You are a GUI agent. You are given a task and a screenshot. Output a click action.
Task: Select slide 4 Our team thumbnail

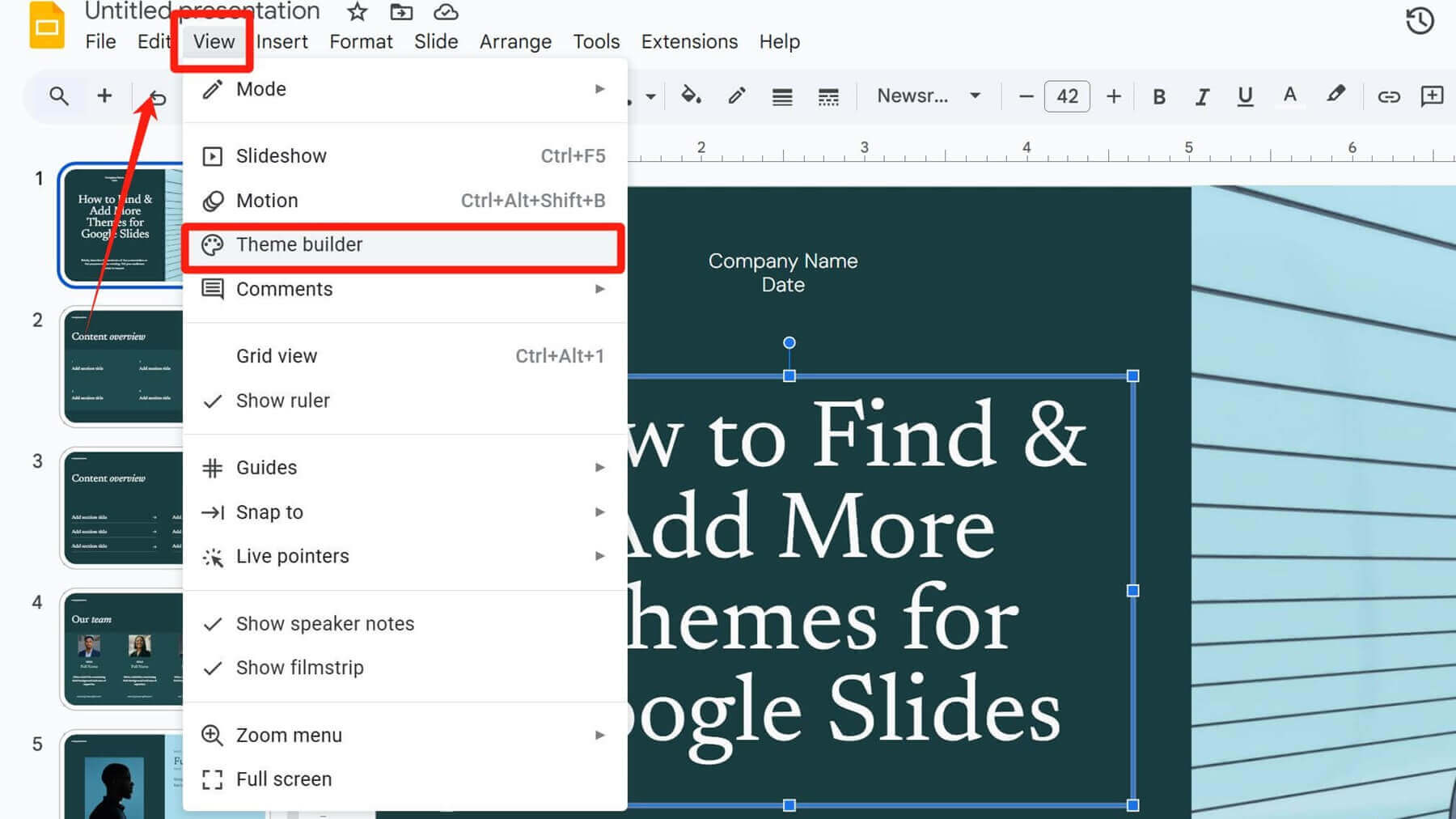tap(122, 650)
